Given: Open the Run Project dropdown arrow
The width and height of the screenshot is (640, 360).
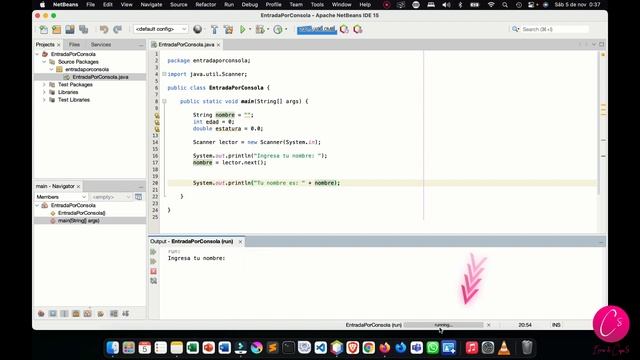Looking at the screenshot, I should (x=250, y=29).
